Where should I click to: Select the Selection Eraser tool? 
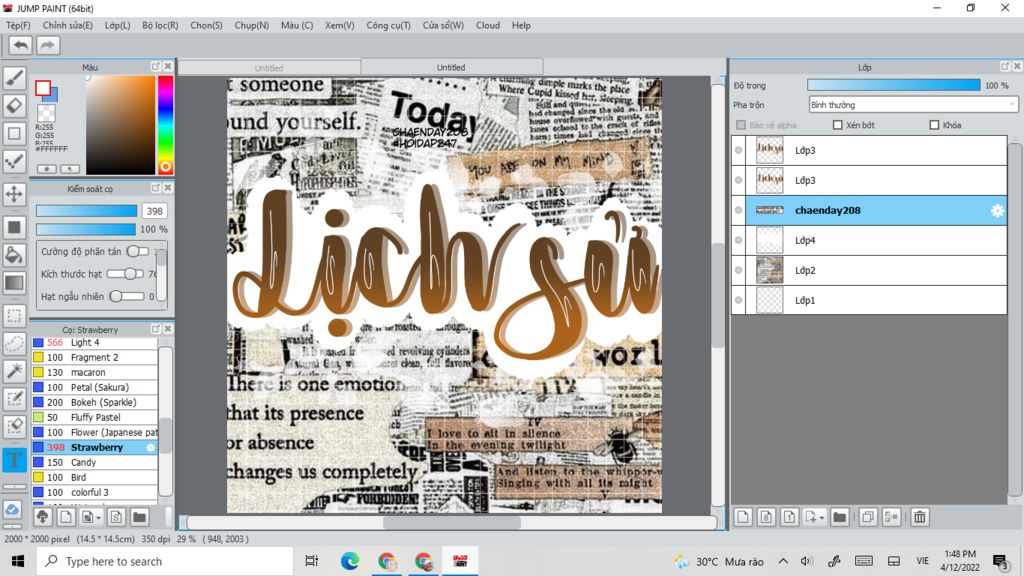click(14, 426)
